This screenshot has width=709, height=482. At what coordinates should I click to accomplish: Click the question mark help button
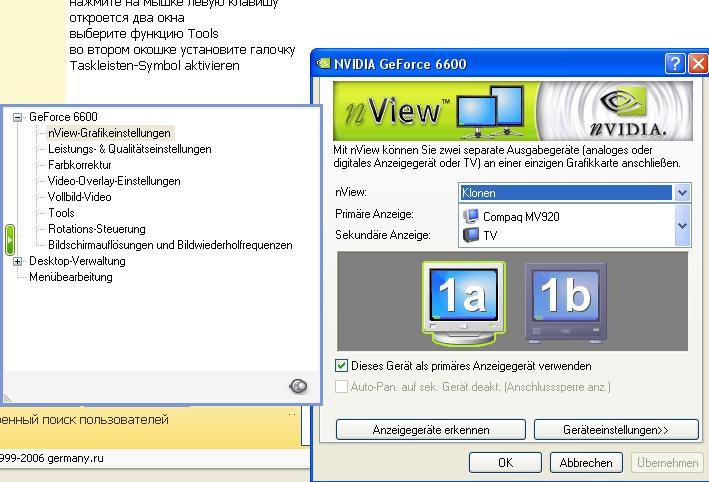(675, 64)
